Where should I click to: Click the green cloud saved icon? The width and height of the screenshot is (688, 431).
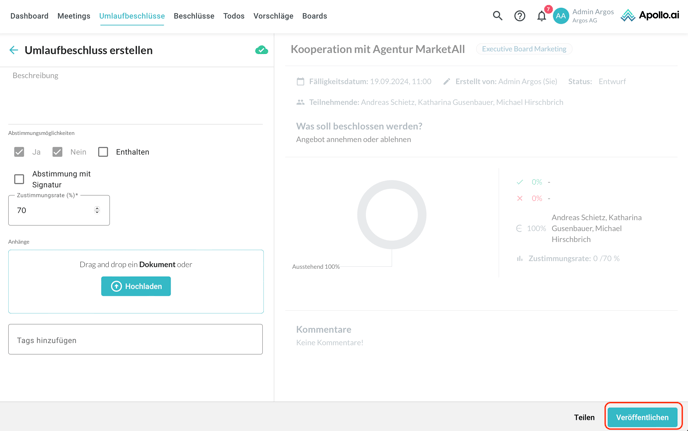tap(261, 50)
